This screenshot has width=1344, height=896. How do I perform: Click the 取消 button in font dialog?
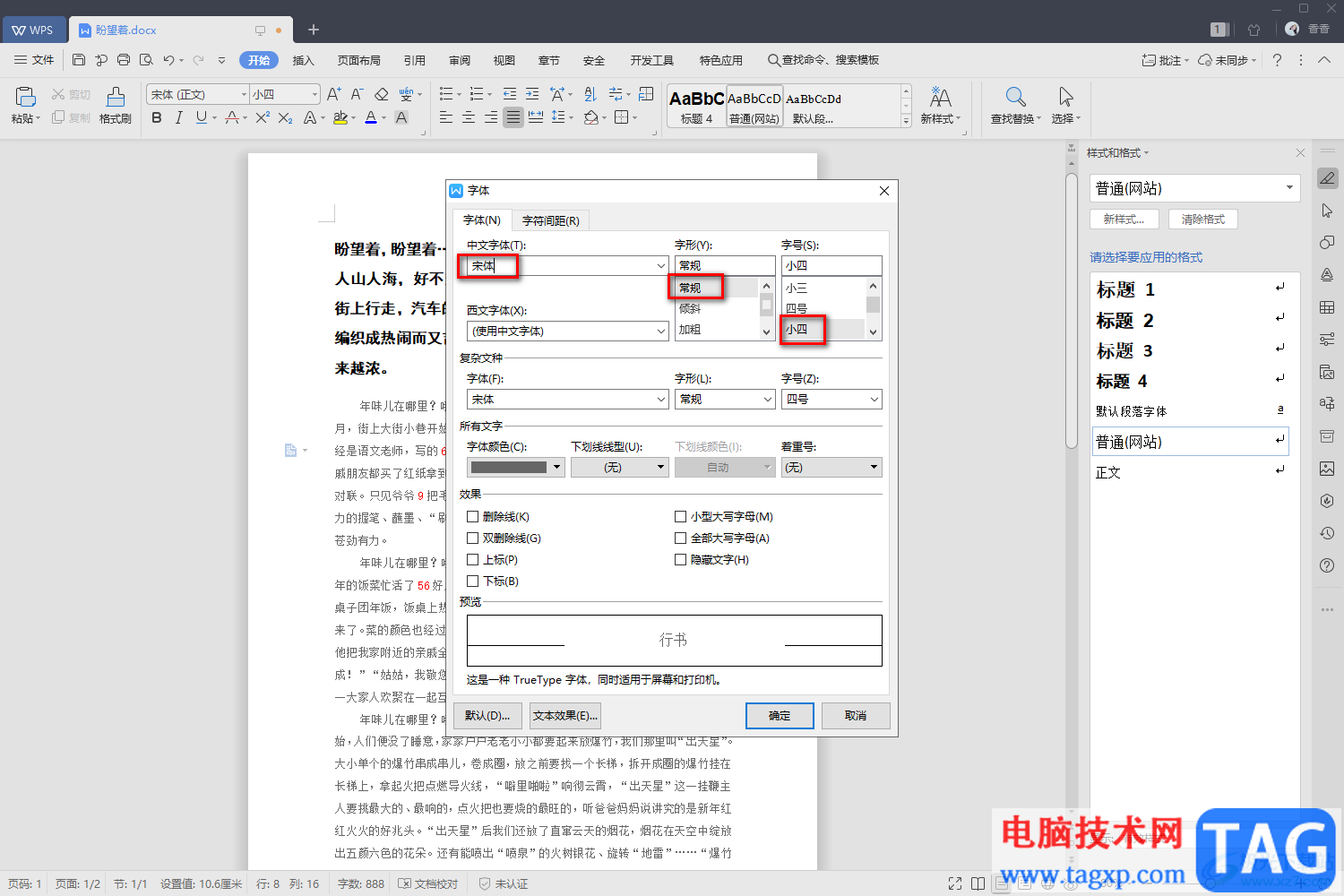(x=856, y=715)
